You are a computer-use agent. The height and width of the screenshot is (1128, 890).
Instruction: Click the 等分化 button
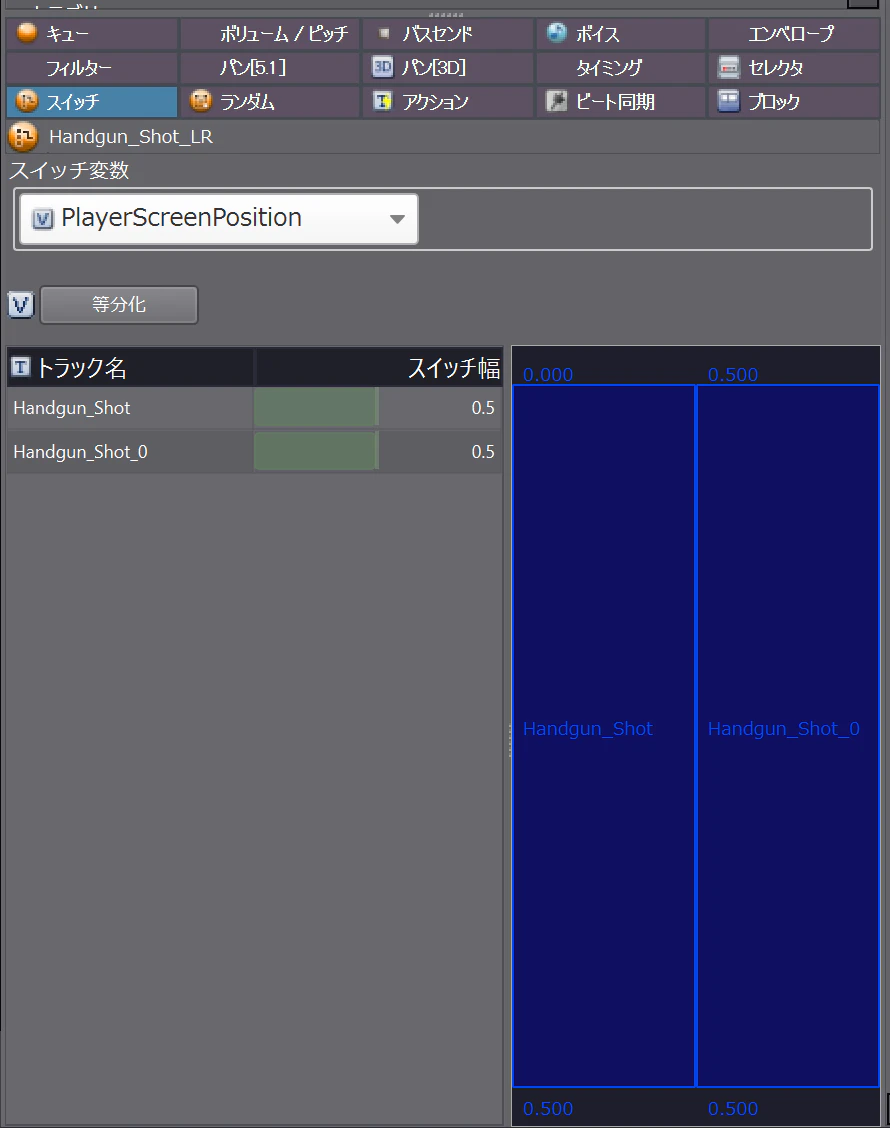(x=119, y=305)
